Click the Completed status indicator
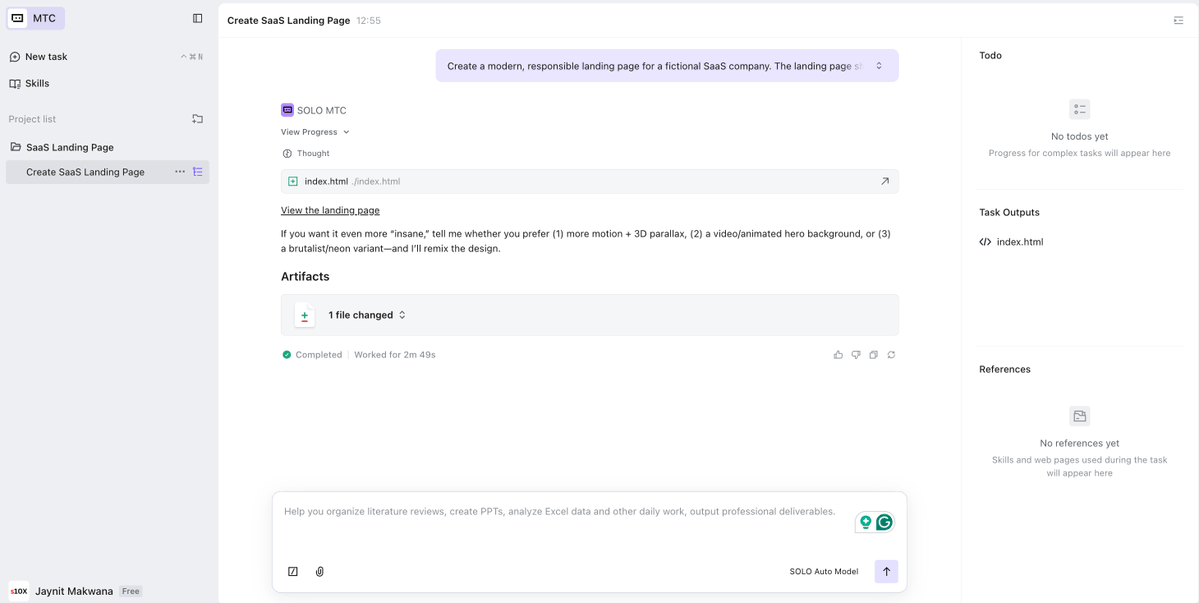 pyautogui.click(x=312, y=355)
